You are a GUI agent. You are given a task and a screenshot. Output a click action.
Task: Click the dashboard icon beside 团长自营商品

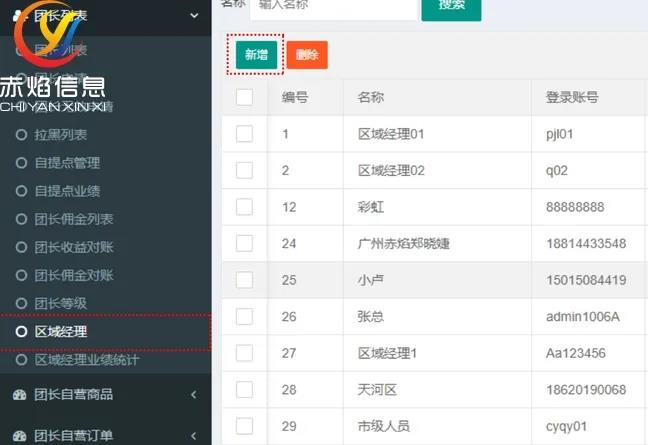20,395
